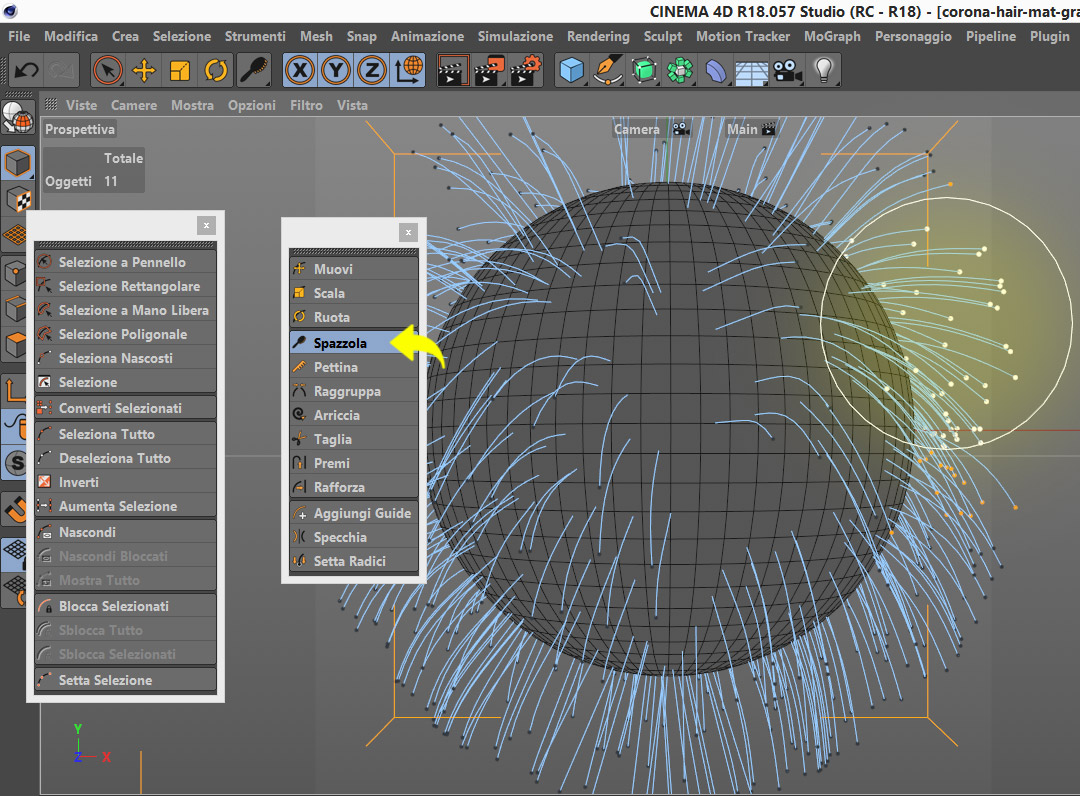Open the blue deformer objects icon

[x=716, y=70]
